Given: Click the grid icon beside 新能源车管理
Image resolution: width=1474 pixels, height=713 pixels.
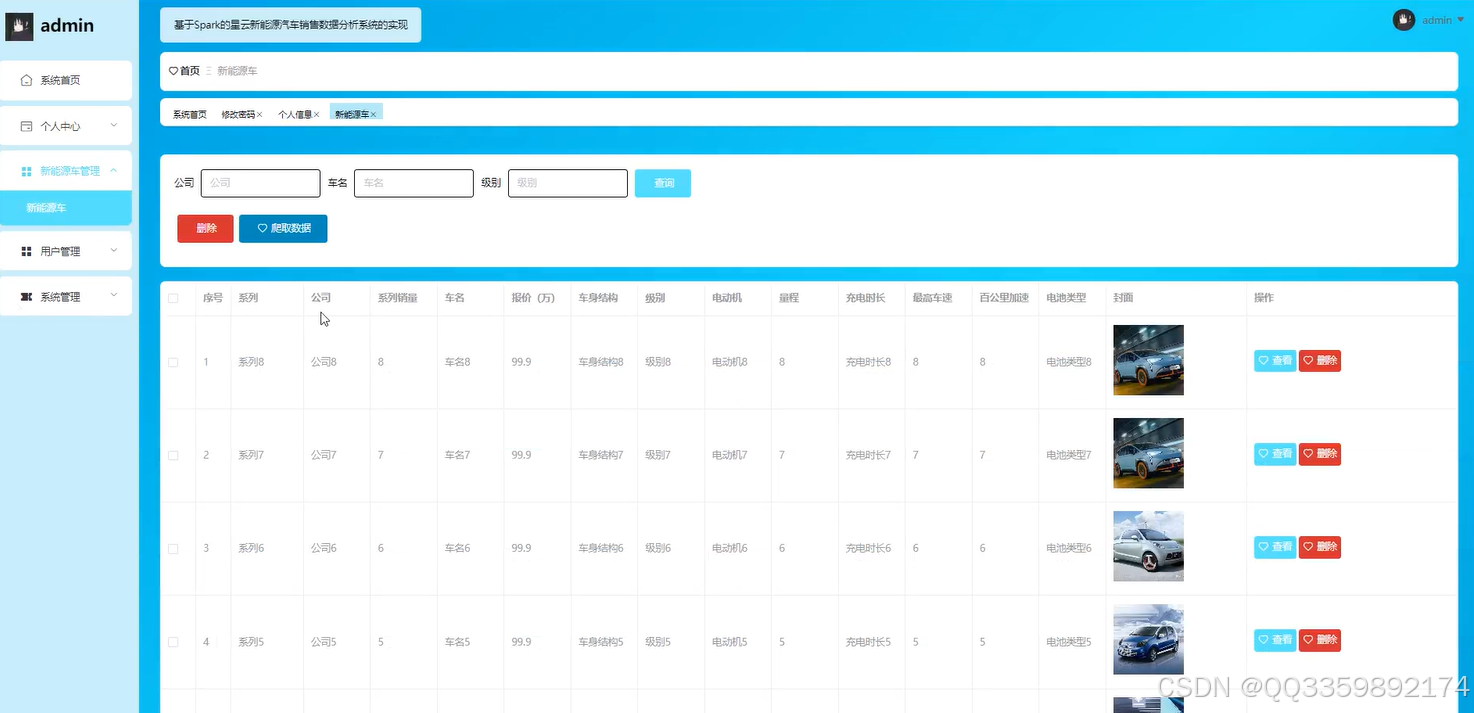Looking at the screenshot, I should tap(26, 172).
